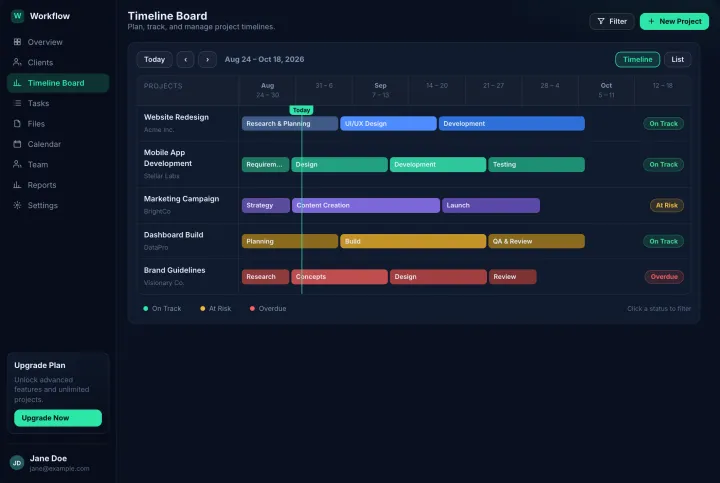Open the Calendar icon in sidebar

(x=17, y=144)
